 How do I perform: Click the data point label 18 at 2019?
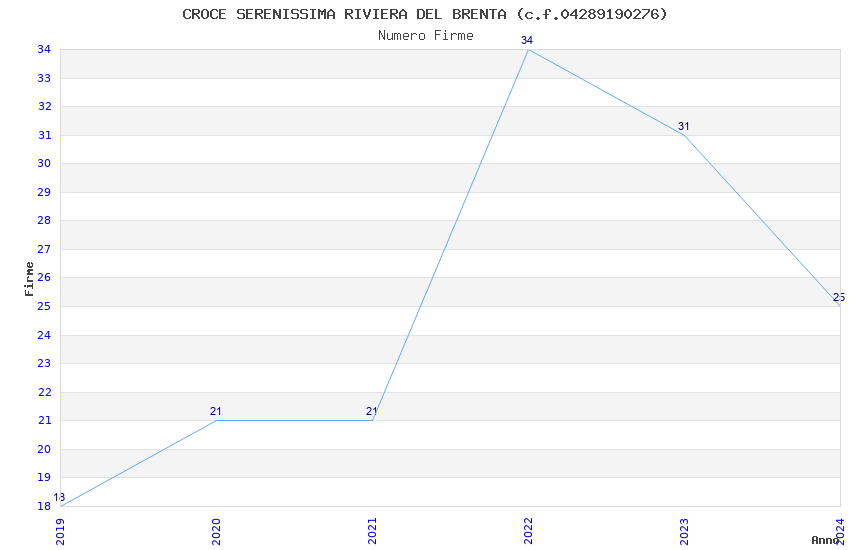tap(59, 497)
